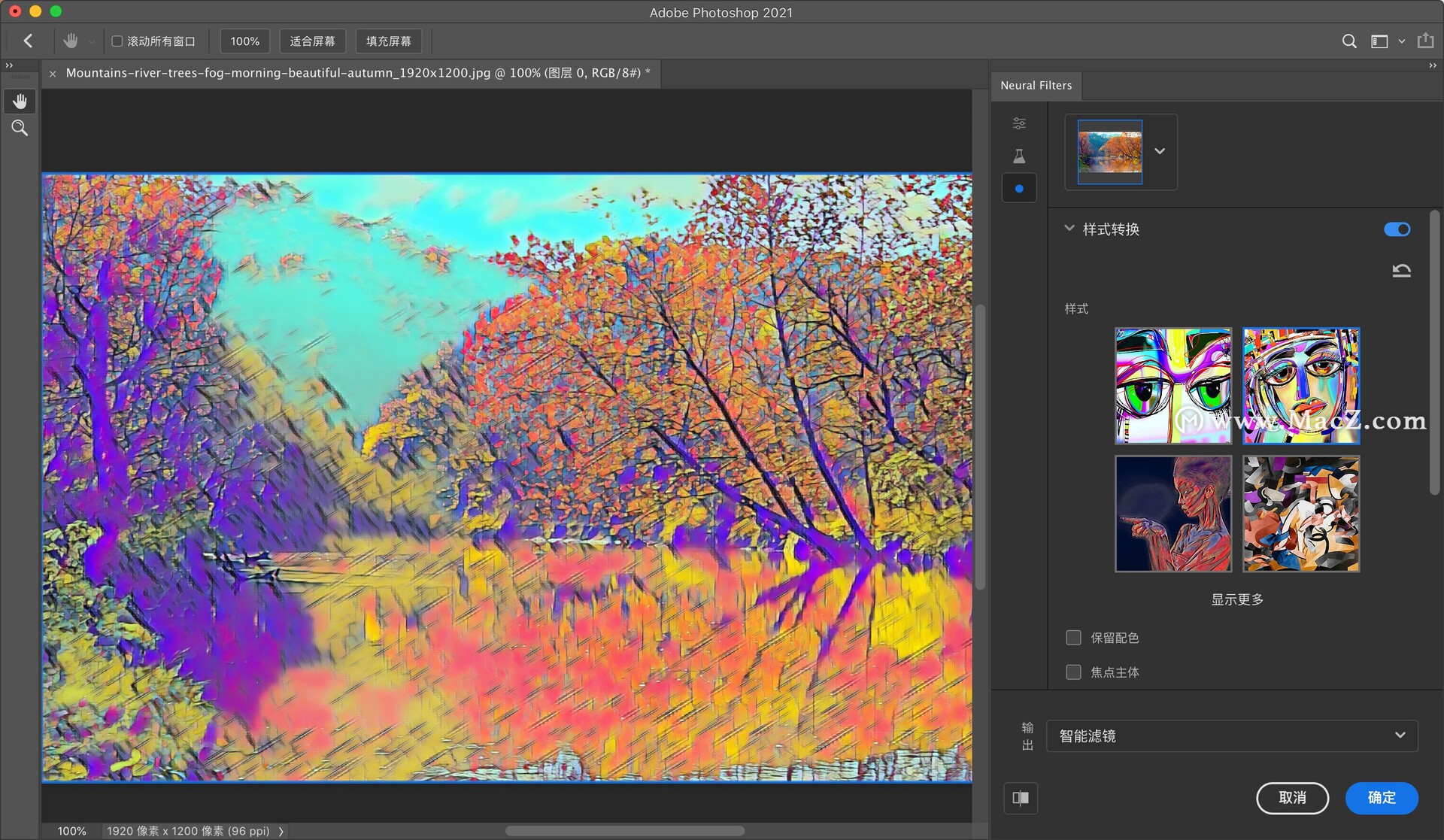Image resolution: width=1444 pixels, height=840 pixels.
Task: Open the workspace layout icon
Action: point(1379,41)
